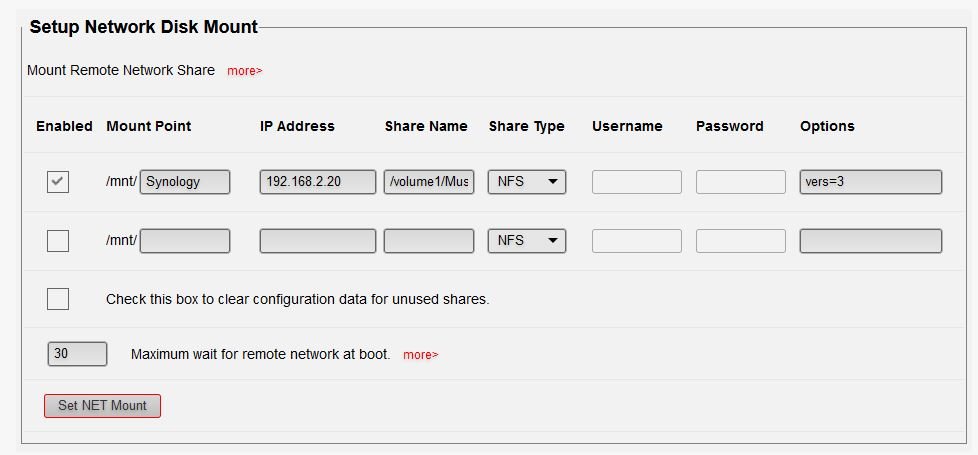Open 'more>' link beside Mount Remote Network Share
The height and width of the screenshot is (455, 978).
point(245,71)
